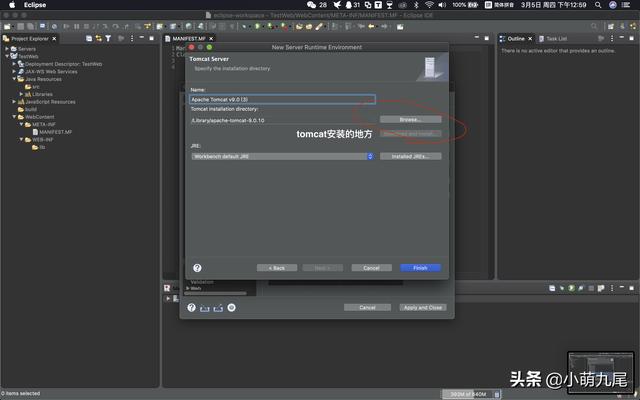Collapse the TestWeb project node

[7, 56]
